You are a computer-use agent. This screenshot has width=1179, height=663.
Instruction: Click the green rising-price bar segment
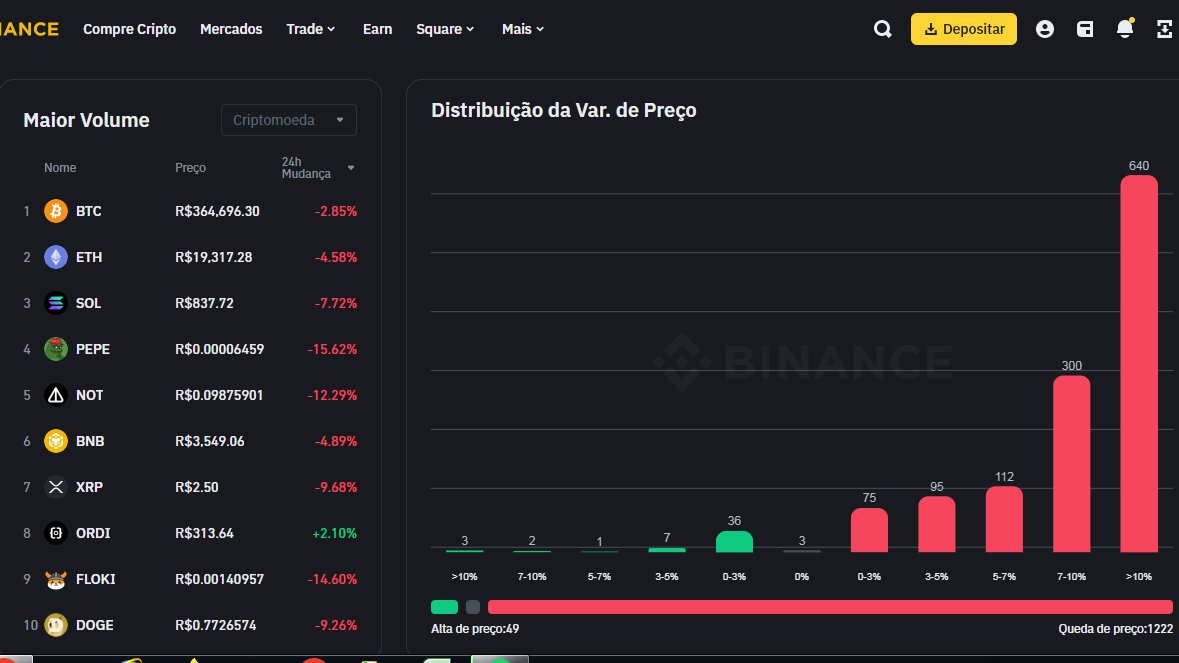click(x=444, y=607)
